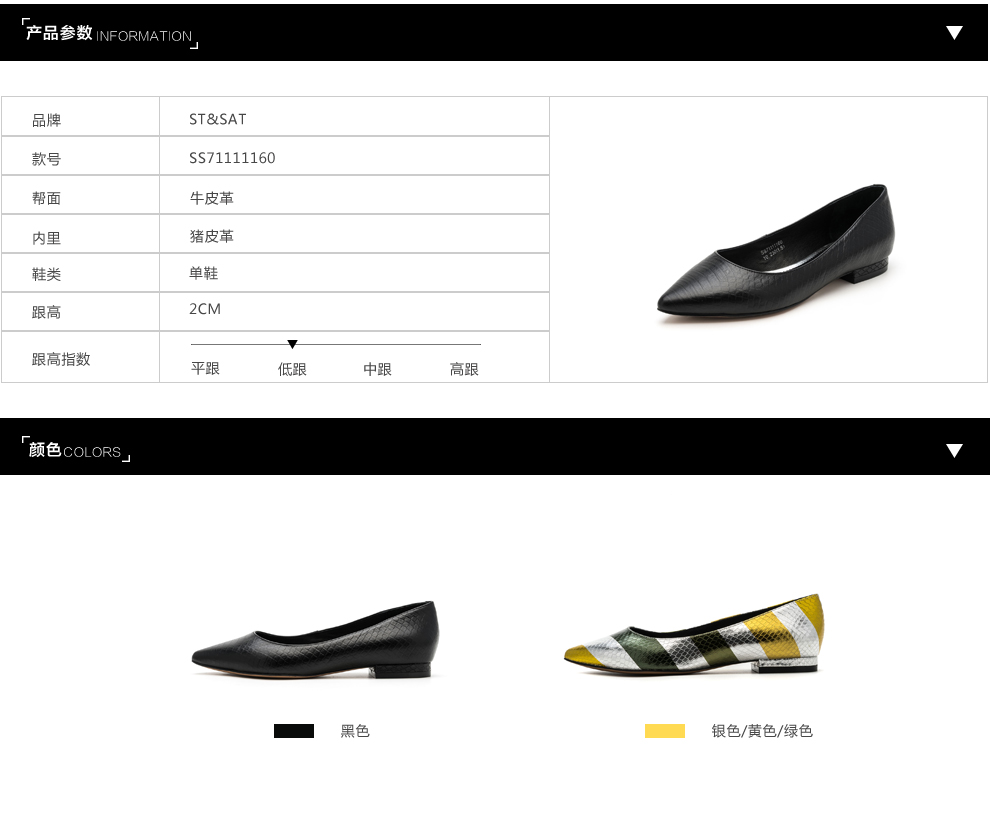Select the 高跟 heel level label
Image resolution: width=990 pixels, height=831 pixels.
464,369
